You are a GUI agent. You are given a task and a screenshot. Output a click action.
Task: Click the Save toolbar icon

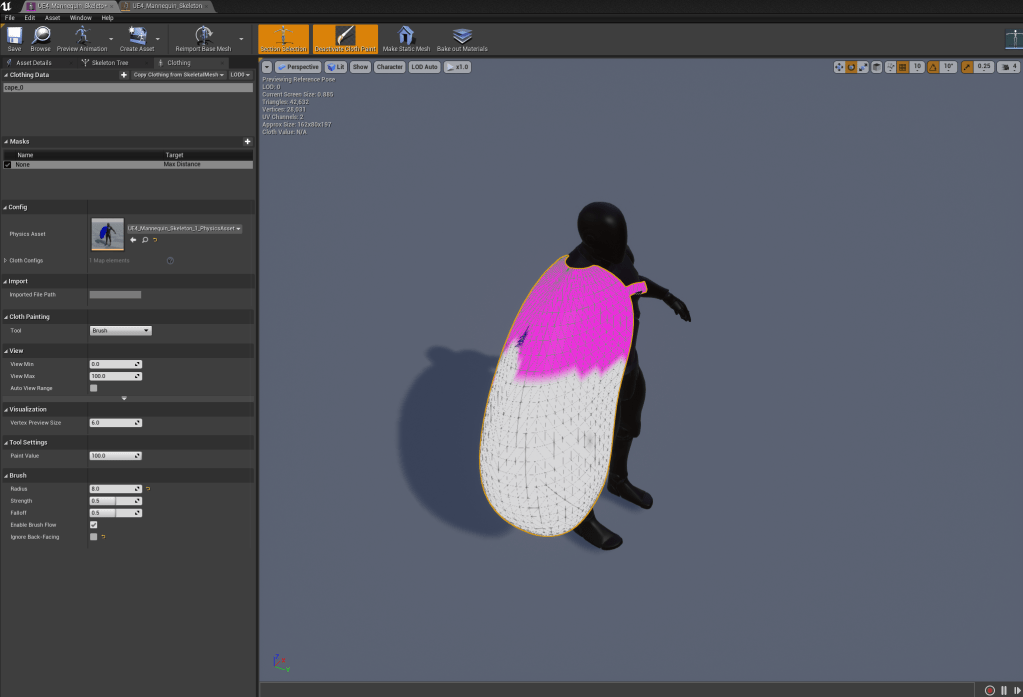pos(14,38)
